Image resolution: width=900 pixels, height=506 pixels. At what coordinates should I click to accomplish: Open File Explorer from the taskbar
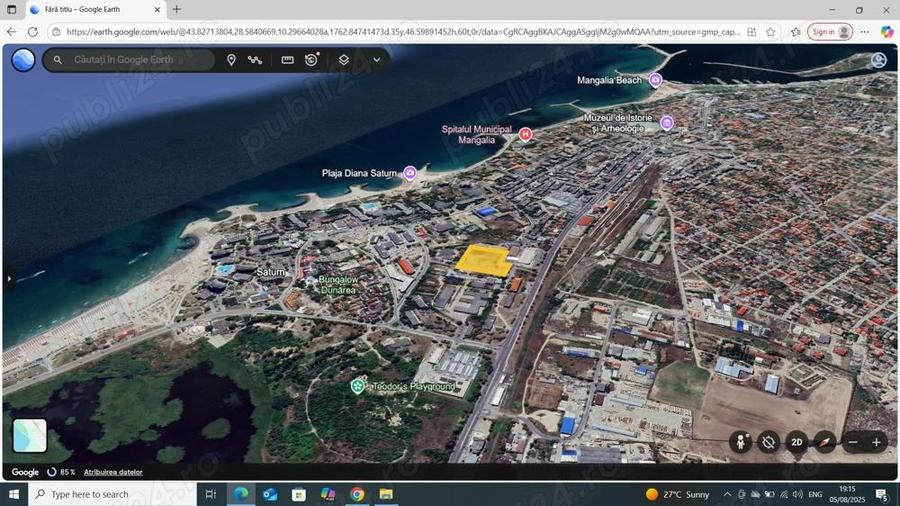[x=386, y=494]
